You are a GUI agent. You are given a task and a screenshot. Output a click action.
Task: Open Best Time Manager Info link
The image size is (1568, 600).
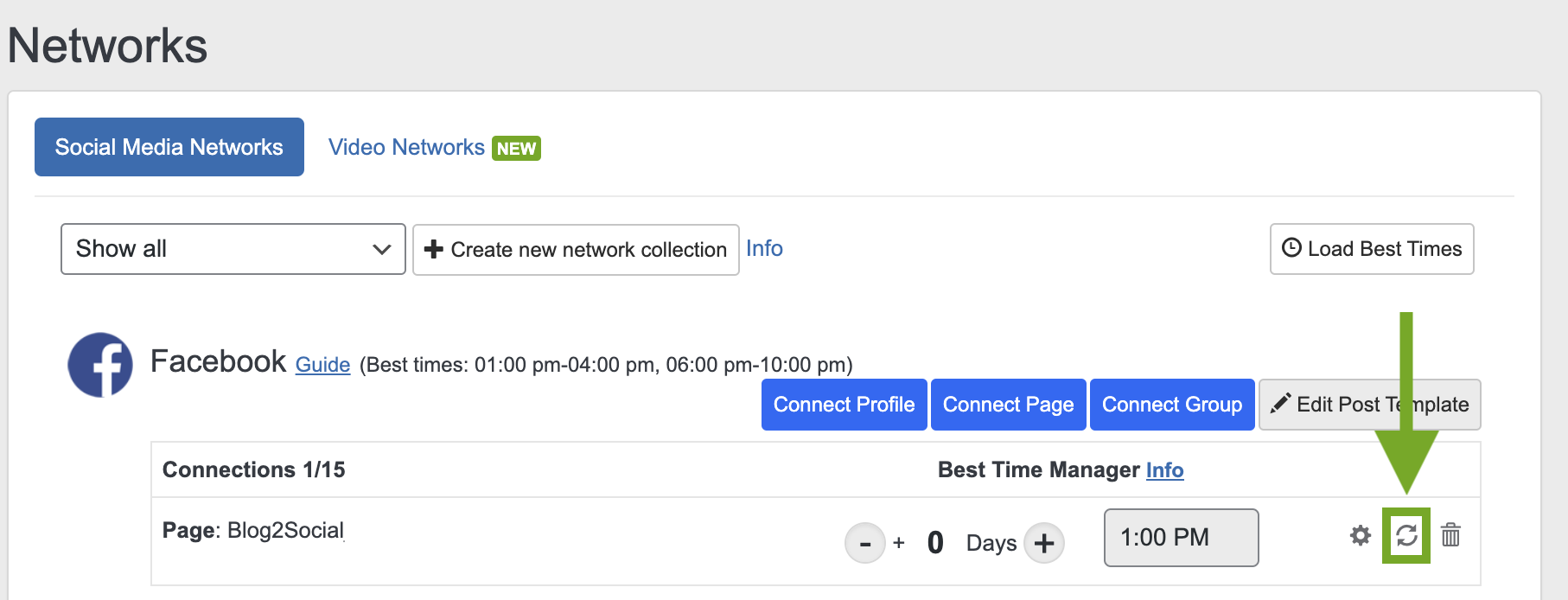1164,470
